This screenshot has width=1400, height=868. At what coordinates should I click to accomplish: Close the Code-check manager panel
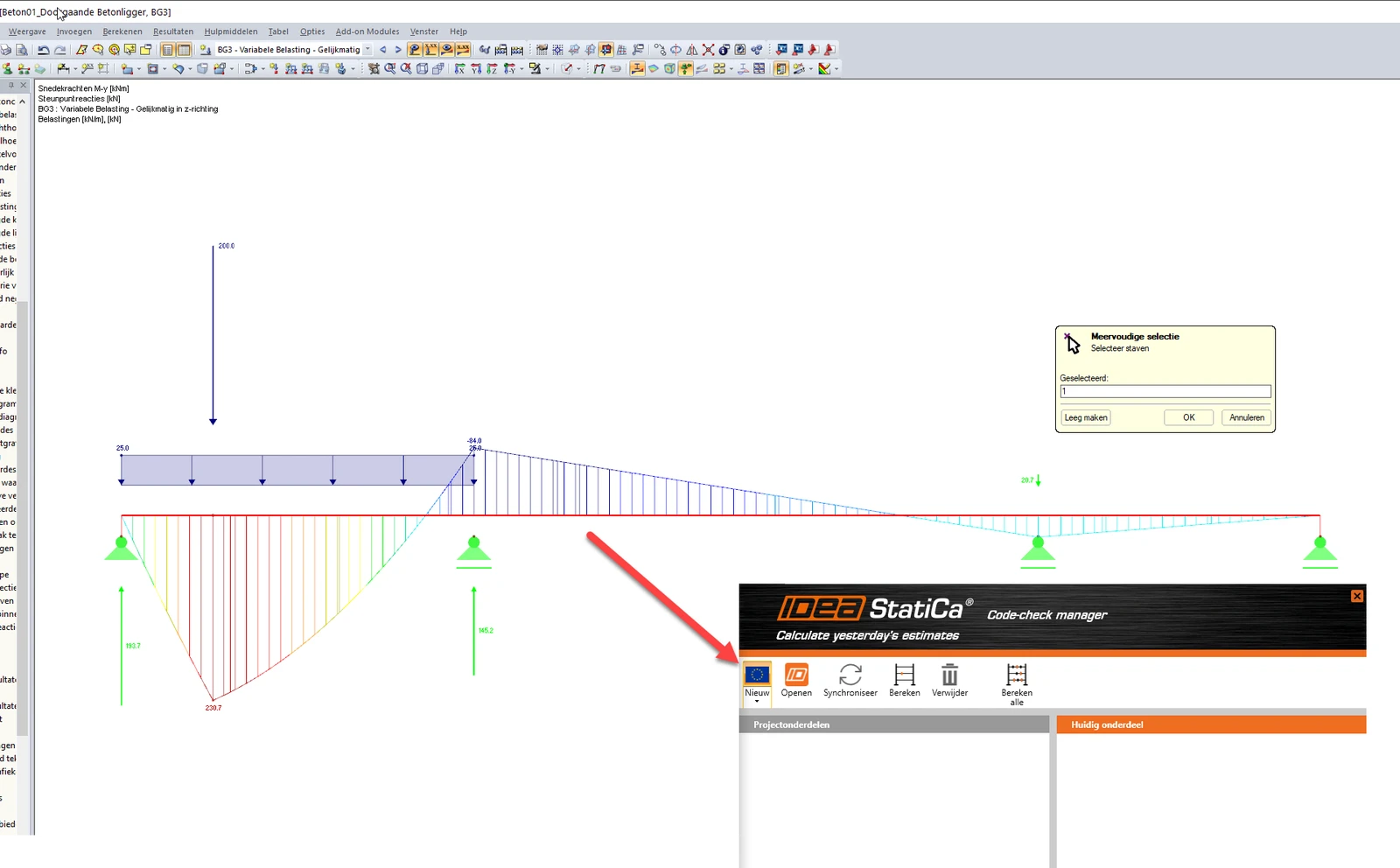[1357, 596]
